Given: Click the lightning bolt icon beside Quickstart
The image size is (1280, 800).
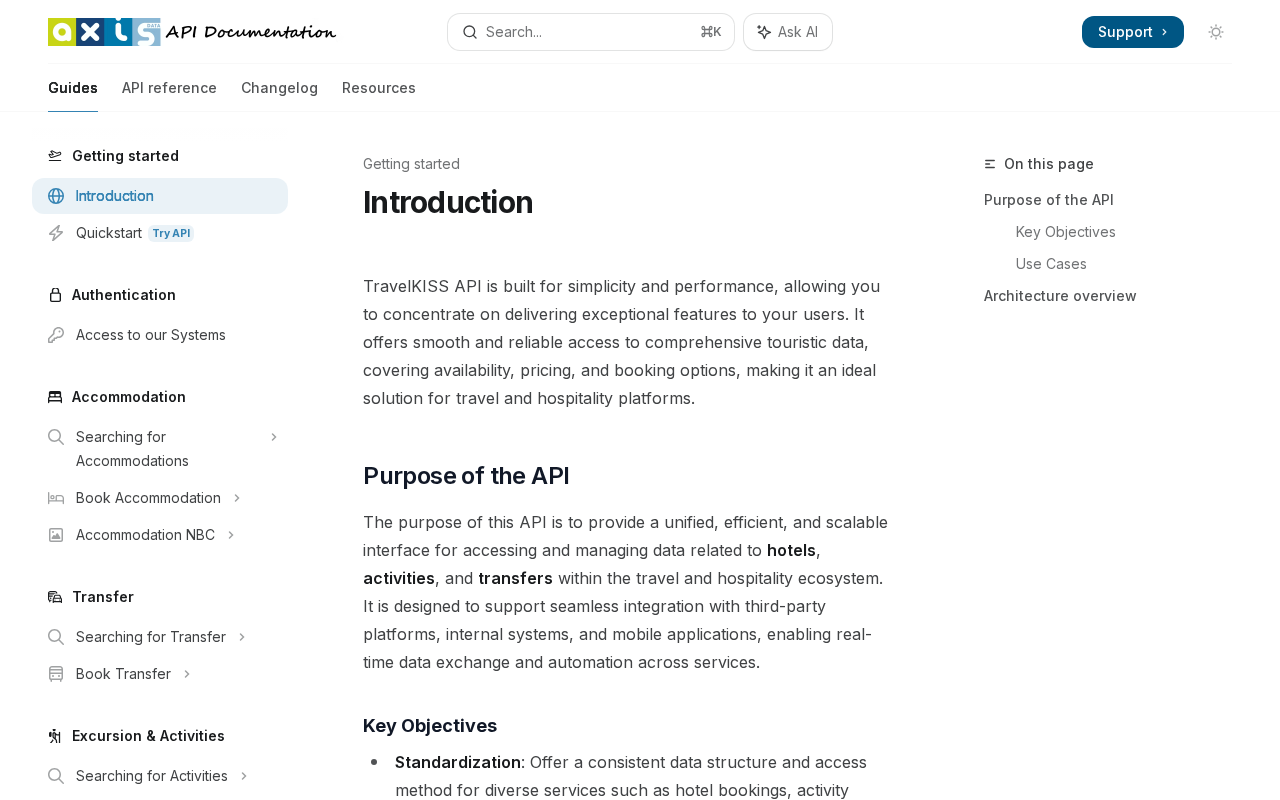Looking at the screenshot, I should pyautogui.click(x=56, y=233).
